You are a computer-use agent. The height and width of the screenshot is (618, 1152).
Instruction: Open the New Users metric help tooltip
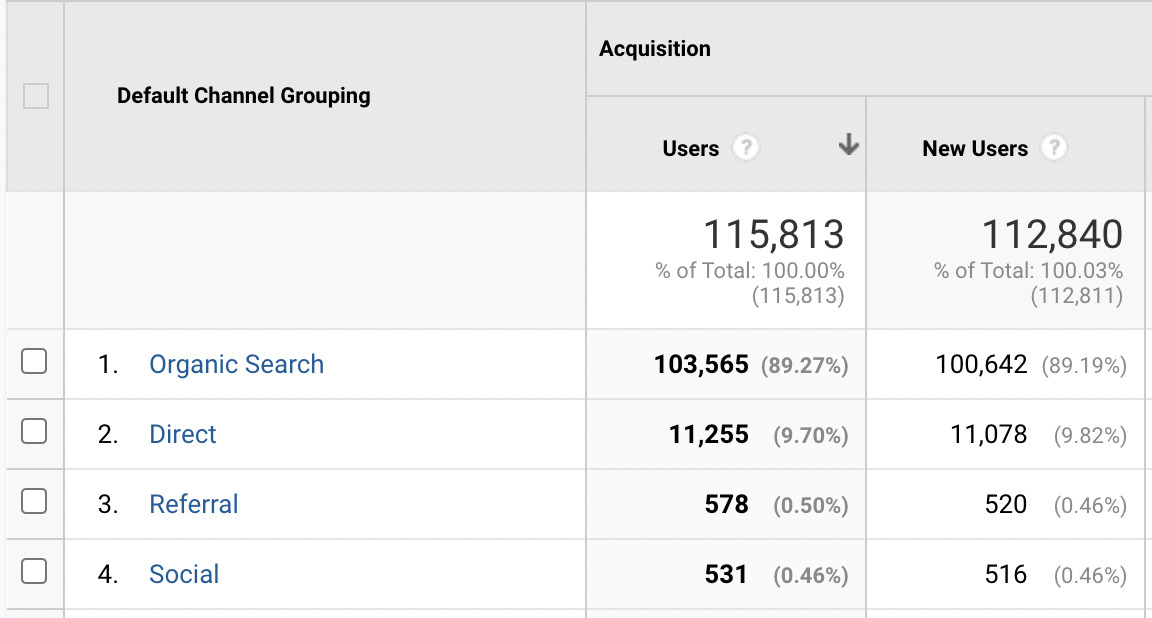tap(1054, 147)
